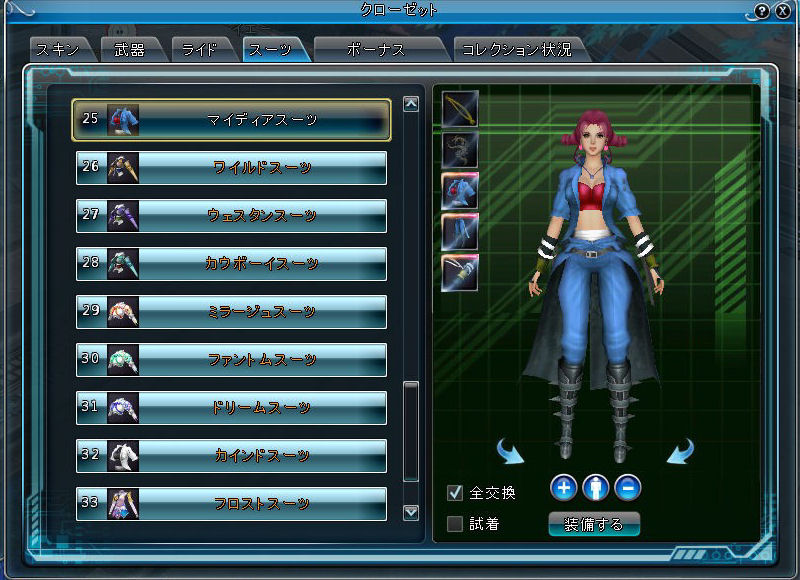The height and width of the screenshot is (580, 800).
Task: Click the list scroll up arrow
Action: pos(411,104)
